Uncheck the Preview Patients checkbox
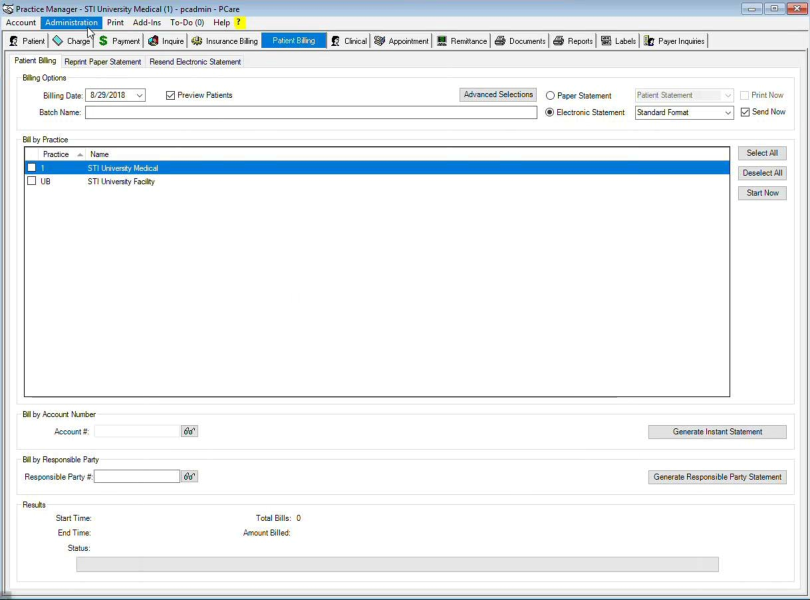This screenshot has height=600, width=810. 170,96
